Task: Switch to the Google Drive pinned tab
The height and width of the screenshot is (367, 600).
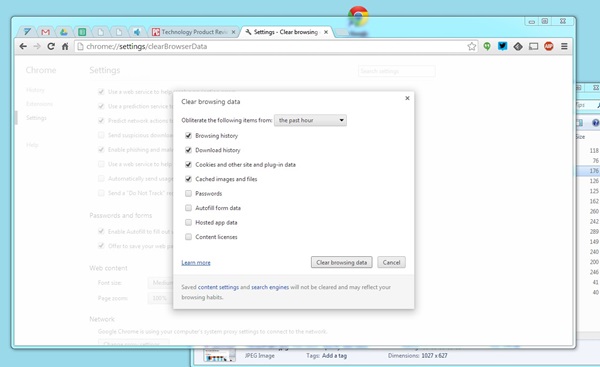Action: pyautogui.click(x=64, y=32)
